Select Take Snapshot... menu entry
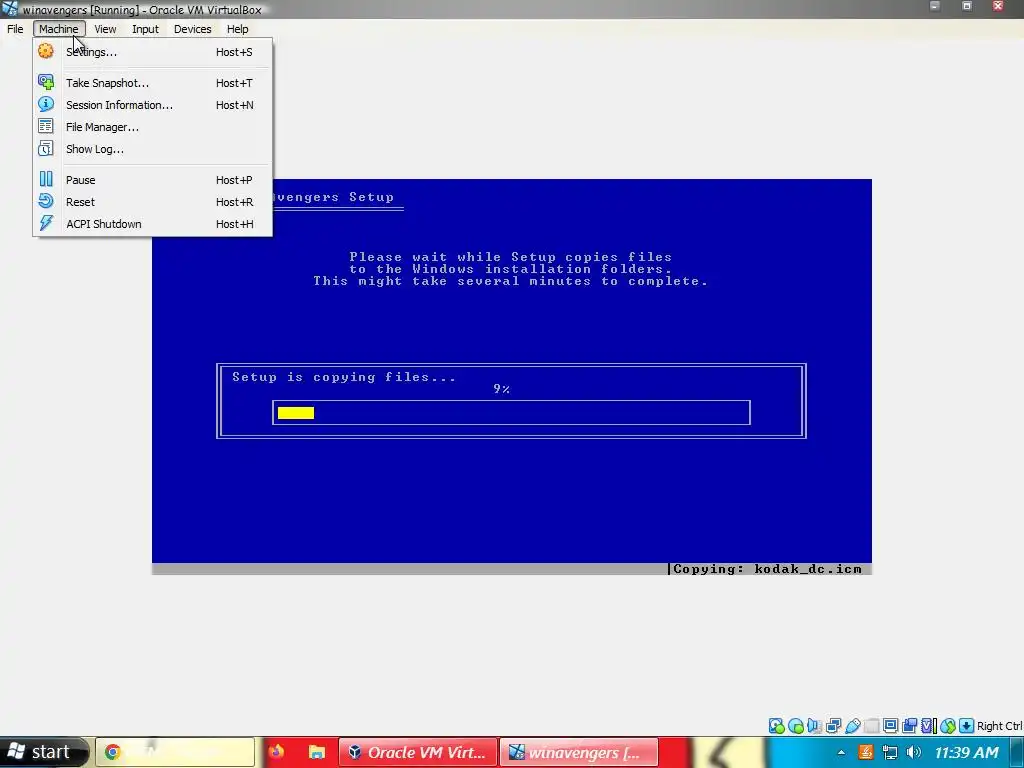The image size is (1024, 768). click(x=152, y=83)
